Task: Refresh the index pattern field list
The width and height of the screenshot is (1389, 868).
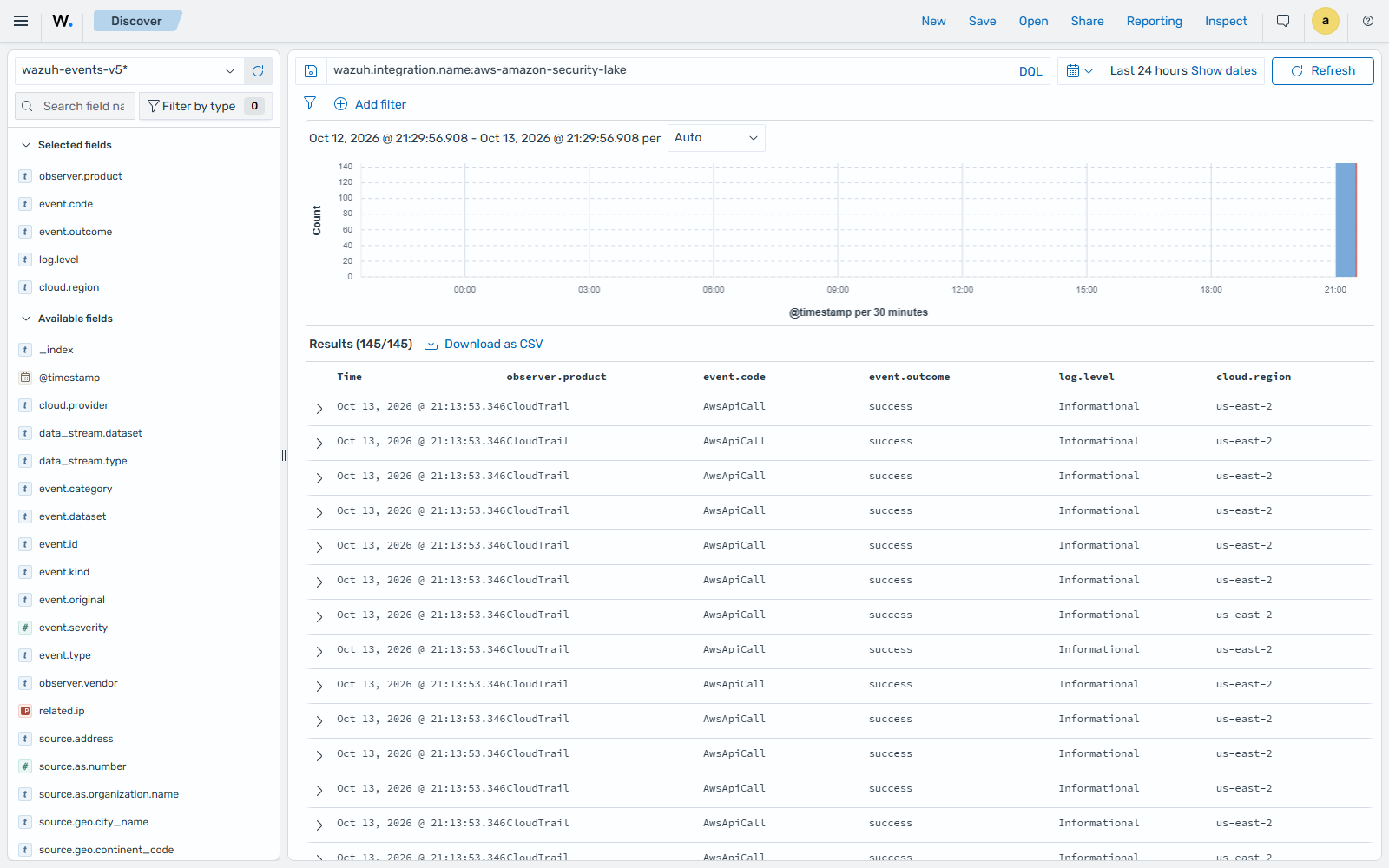Action: click(258, 71)
